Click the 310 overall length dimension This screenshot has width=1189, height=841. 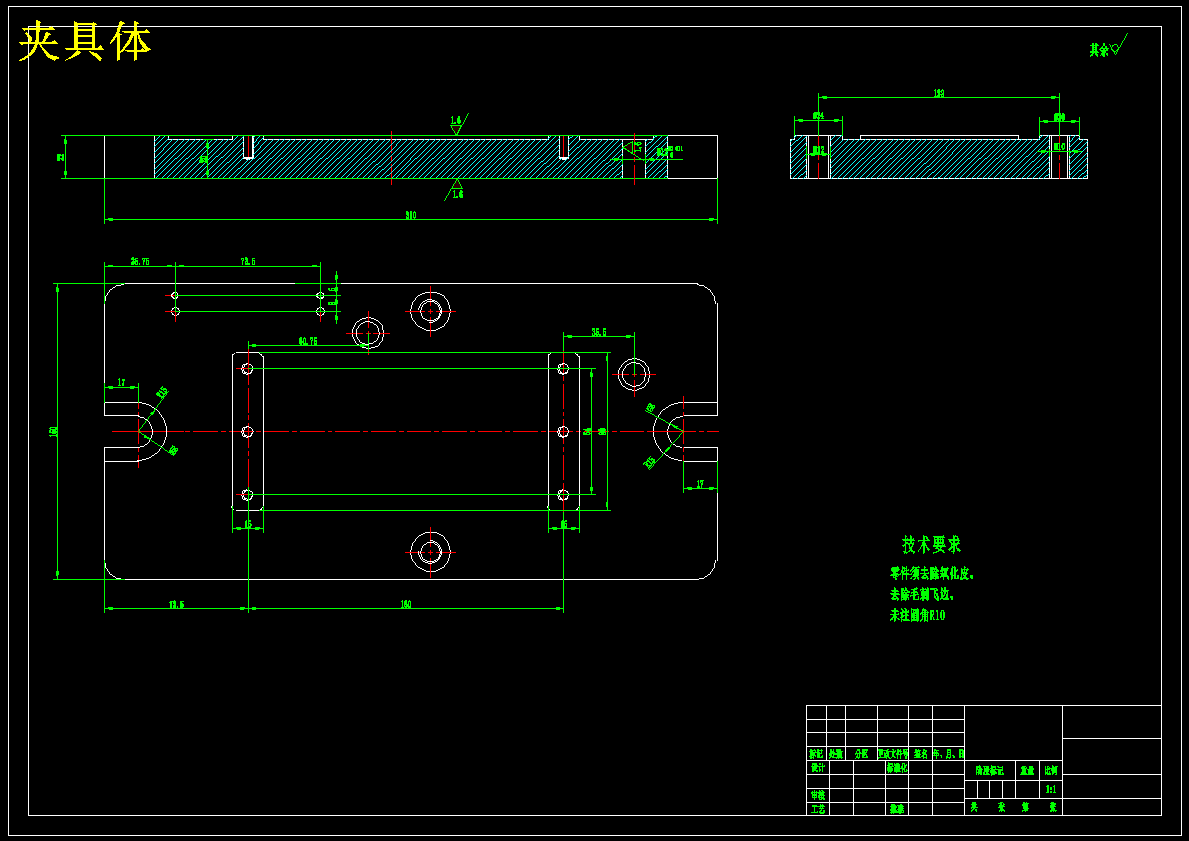tap(410, 215)
